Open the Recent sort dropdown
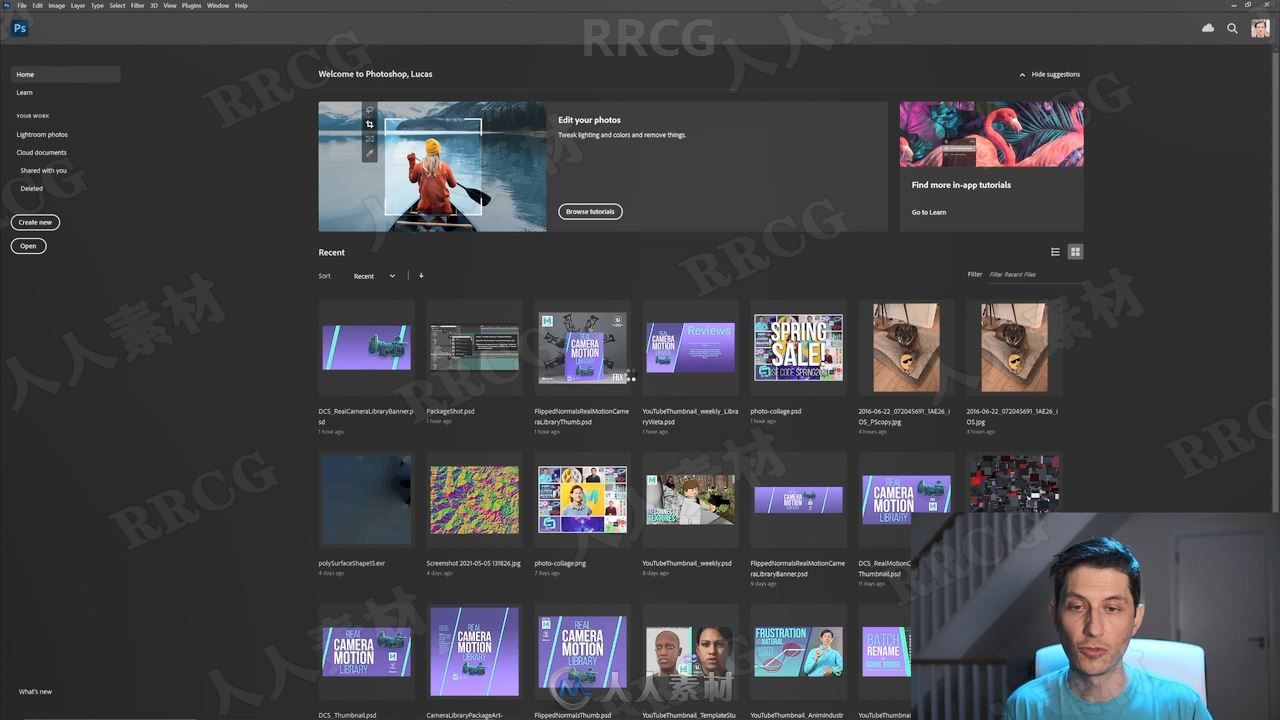The height and width of the screenshot is (720, 1280). coord(374,276)
